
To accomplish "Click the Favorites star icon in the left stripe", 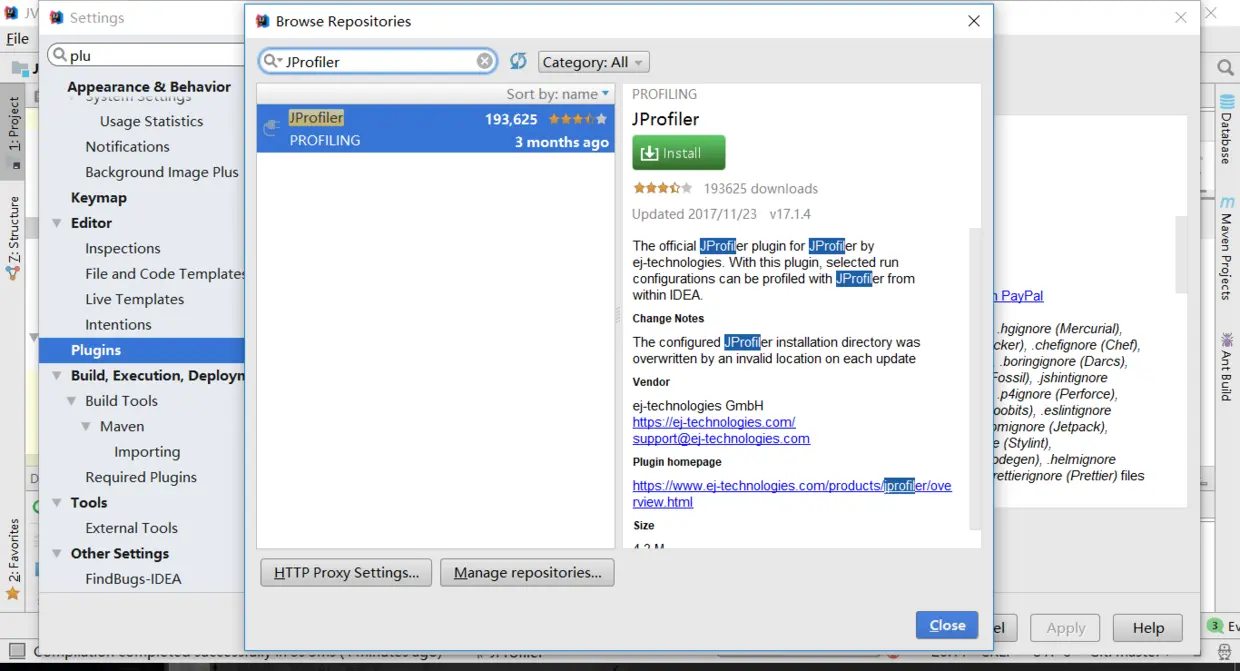I will (x=13, y=593).
